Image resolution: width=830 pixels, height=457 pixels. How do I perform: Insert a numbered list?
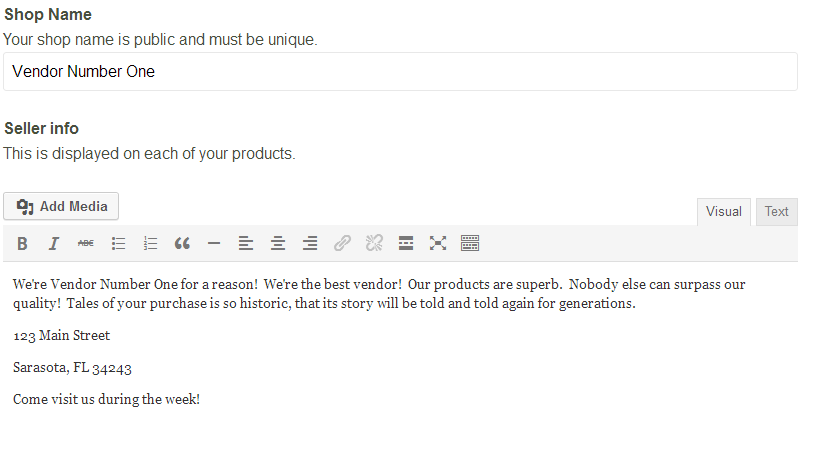[150, 244]
